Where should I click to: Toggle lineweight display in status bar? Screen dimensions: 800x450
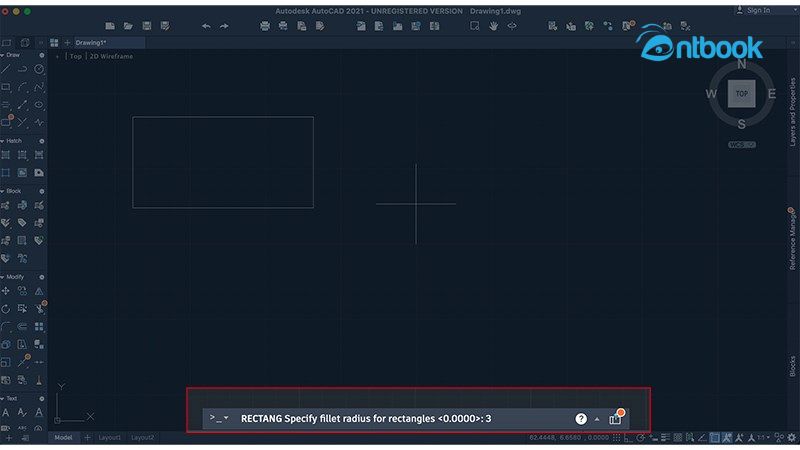pyautogui.click(x=665, y=437)
